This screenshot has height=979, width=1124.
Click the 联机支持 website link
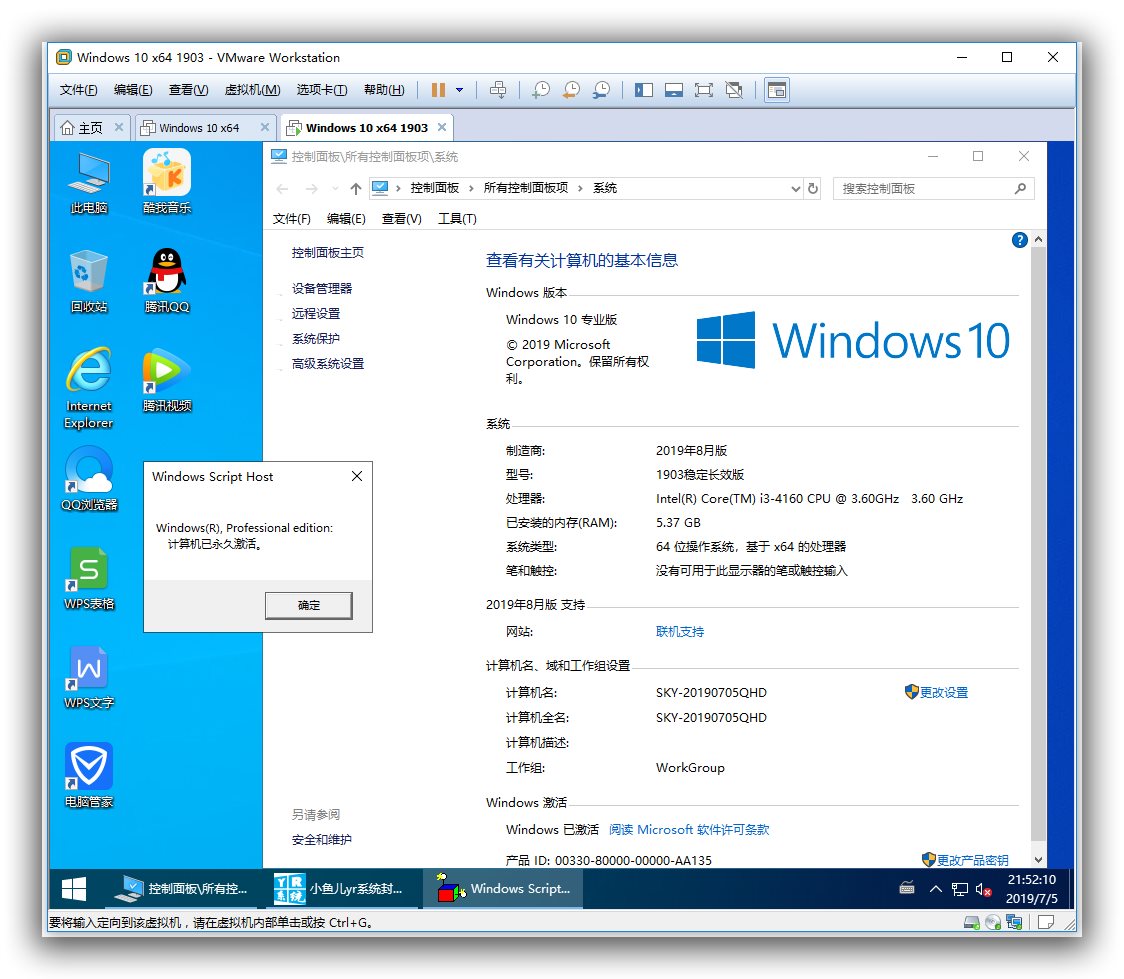[x=680, y=631]
